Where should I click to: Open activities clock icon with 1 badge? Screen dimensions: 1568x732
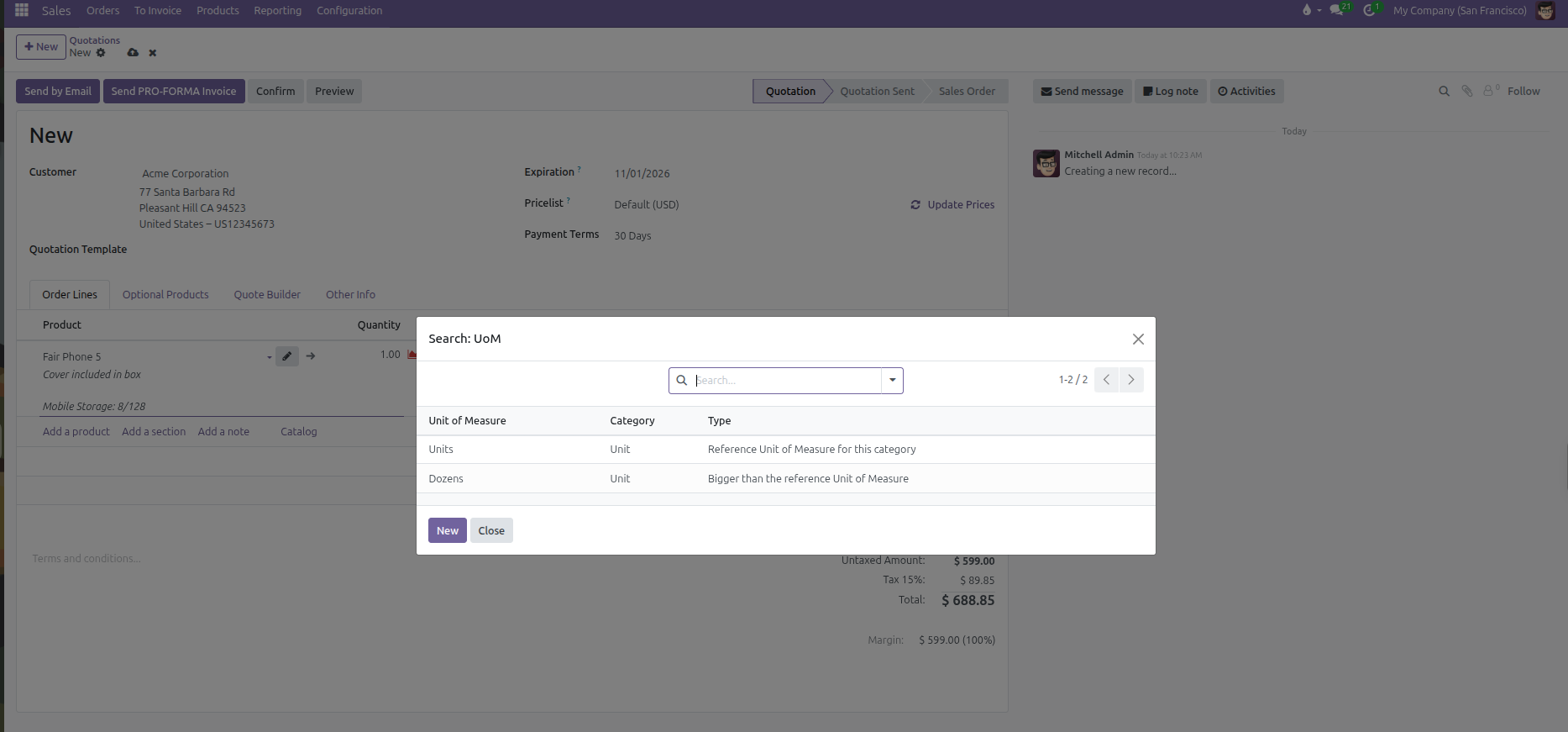click(x=1371, y=10)
